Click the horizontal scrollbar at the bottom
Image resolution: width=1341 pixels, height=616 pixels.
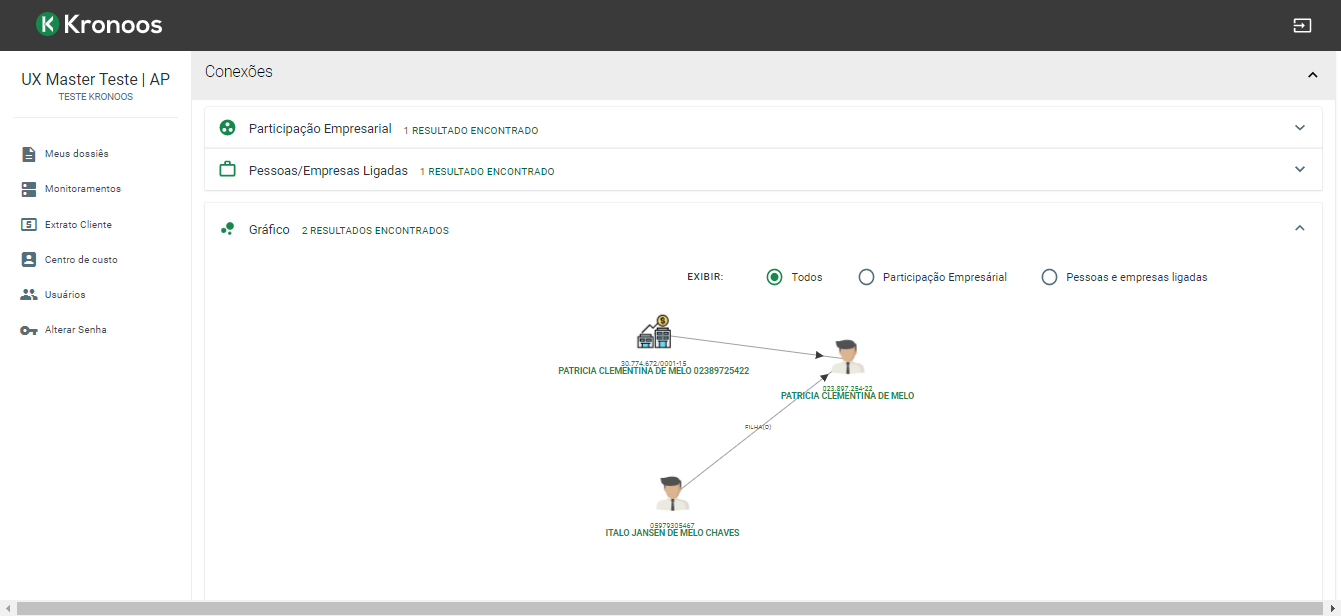tap(670, 608)
